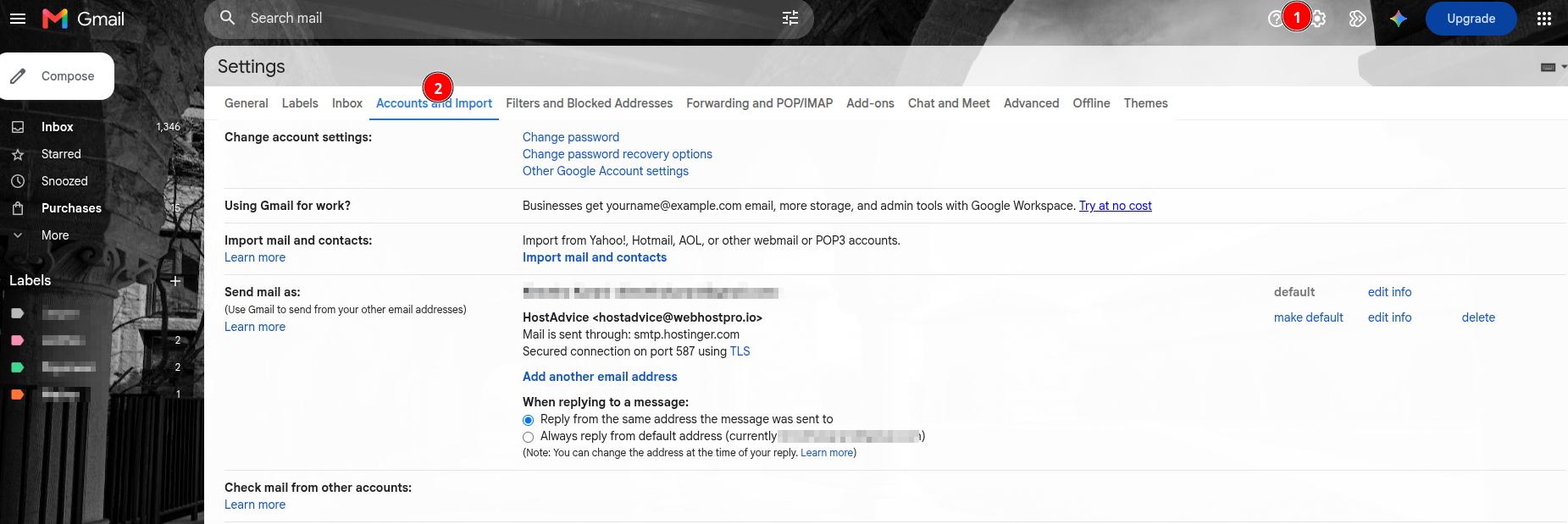This screenshot has height=524, width=1568.
Task: Click Import mail and contacts link
Action: coord(595,257)
